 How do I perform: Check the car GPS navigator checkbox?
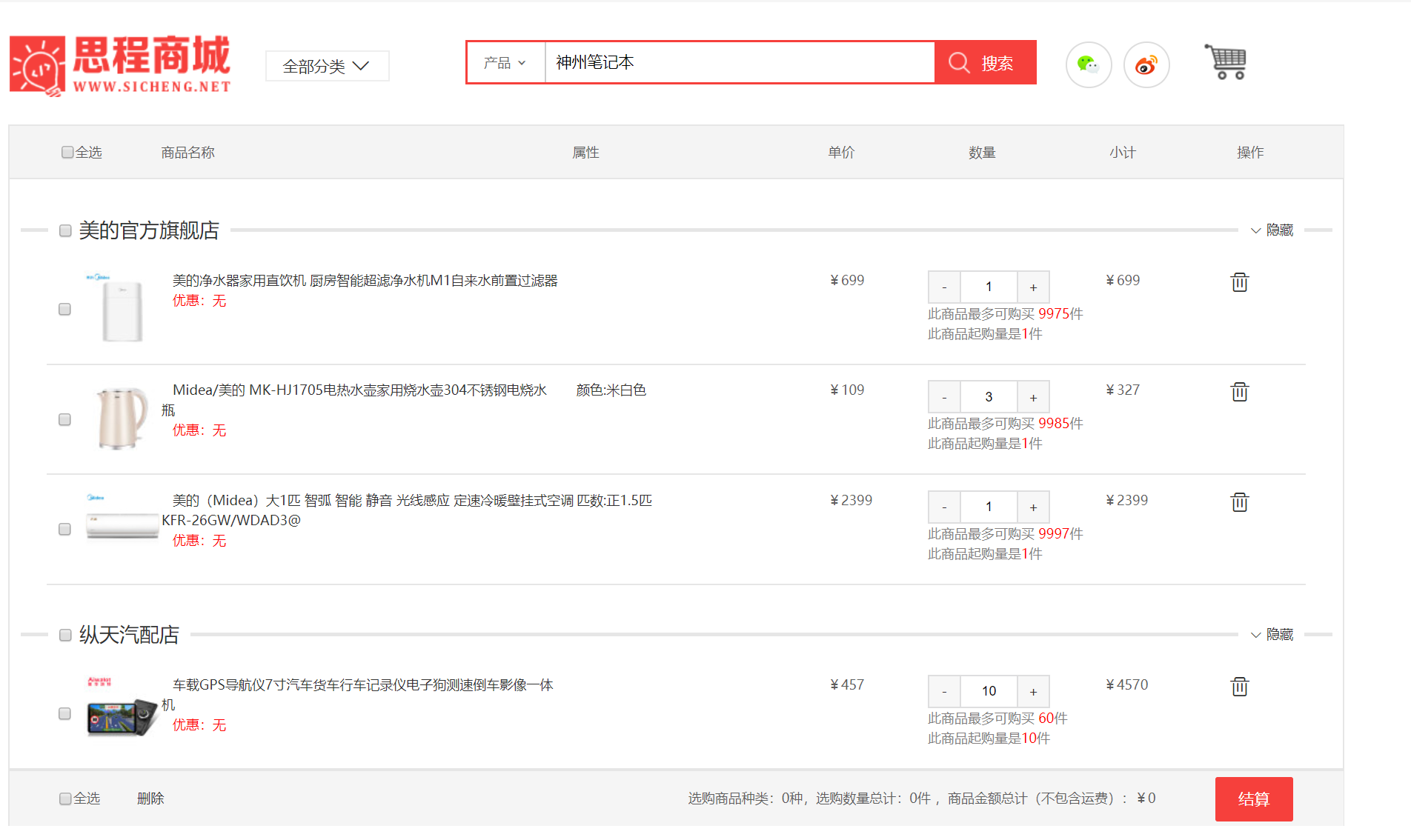[64, 713]
